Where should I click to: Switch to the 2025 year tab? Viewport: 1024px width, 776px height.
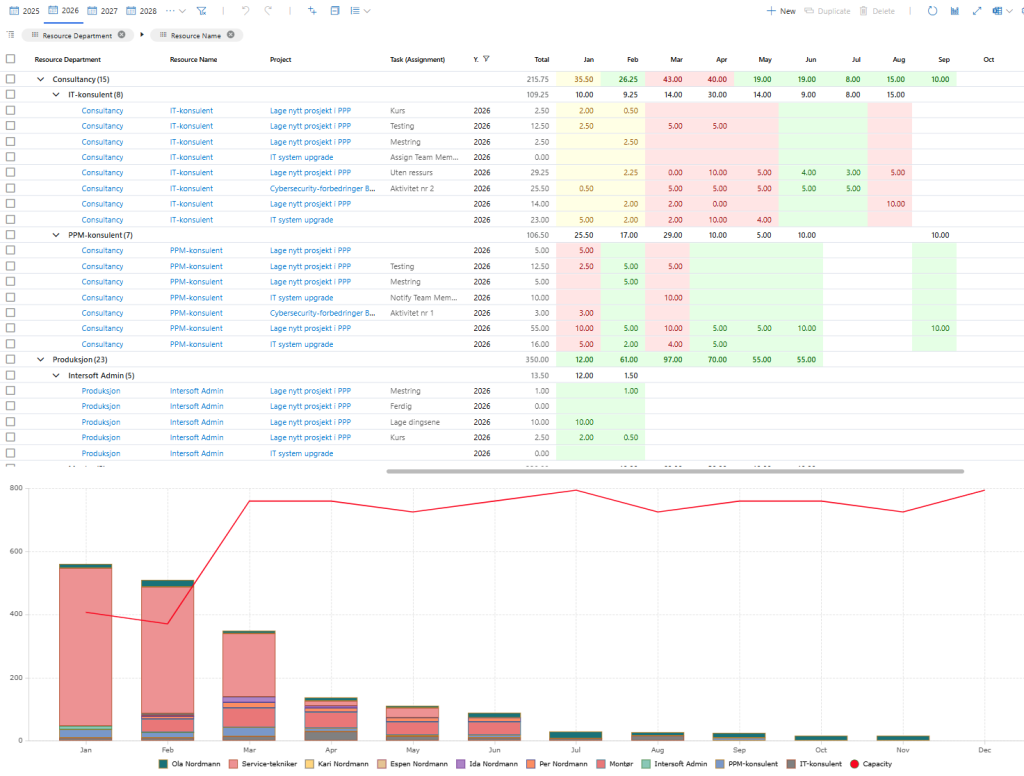pyautogui.click(x=24, y=11)
